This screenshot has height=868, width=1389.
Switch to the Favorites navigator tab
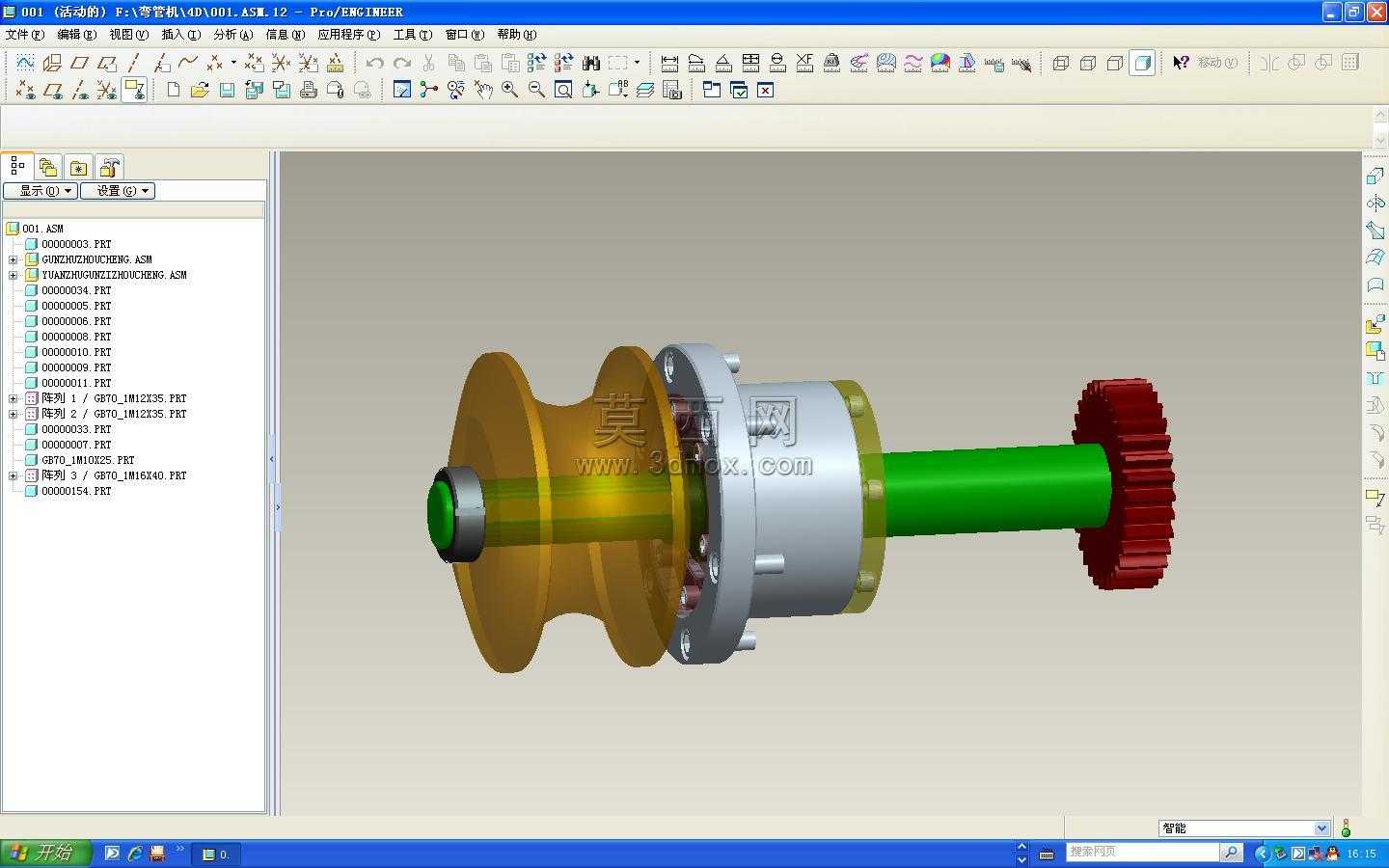78,167
